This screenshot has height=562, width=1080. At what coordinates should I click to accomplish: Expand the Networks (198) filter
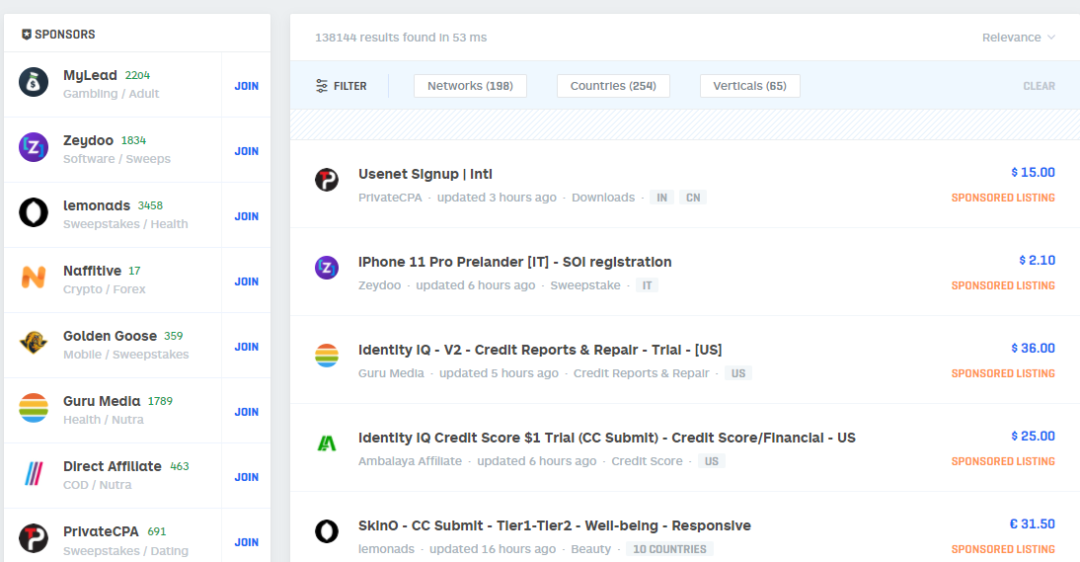pyautogui.click(x=470, y=86)
